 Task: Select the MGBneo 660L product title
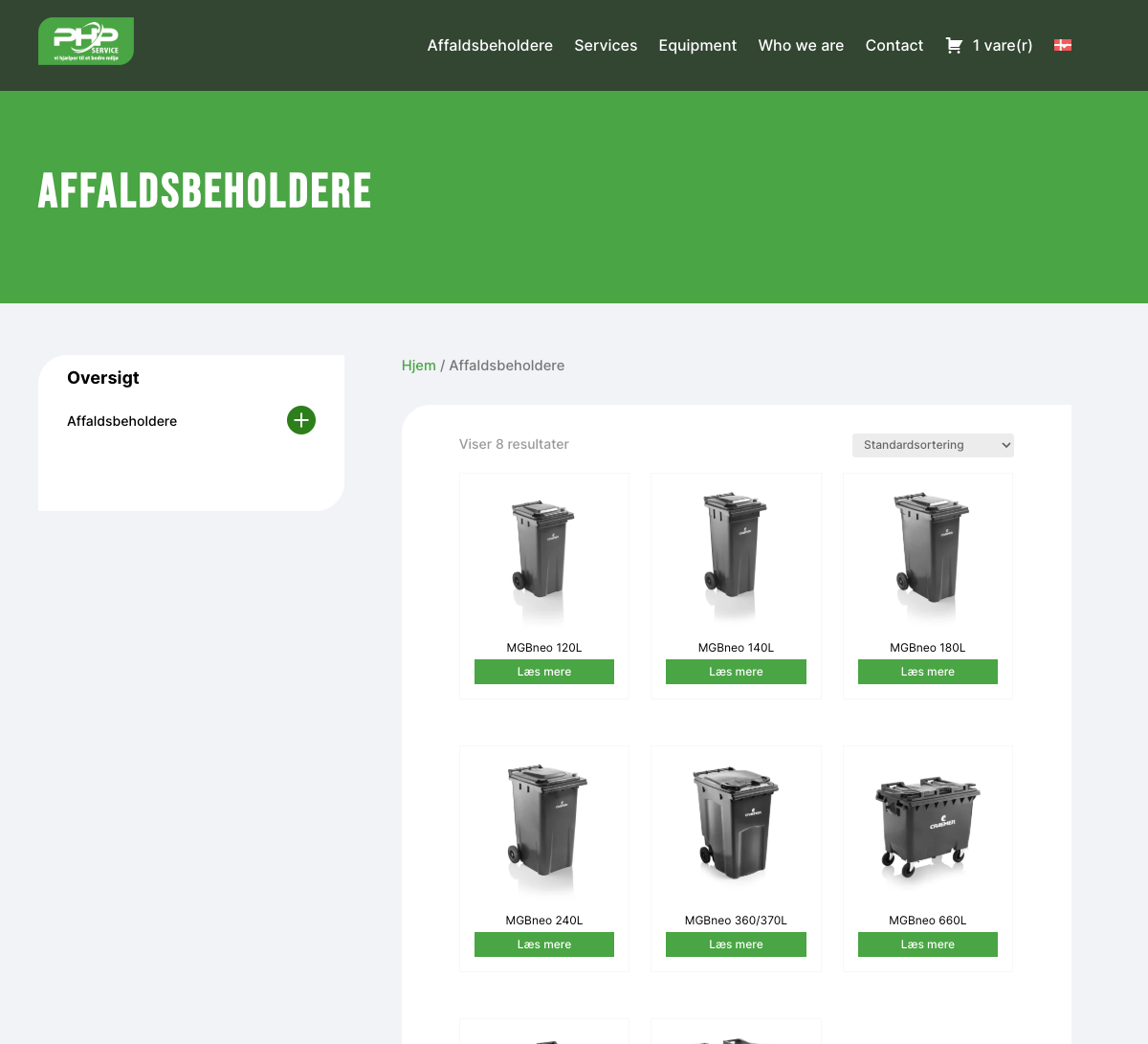click(x=928, y=921)
